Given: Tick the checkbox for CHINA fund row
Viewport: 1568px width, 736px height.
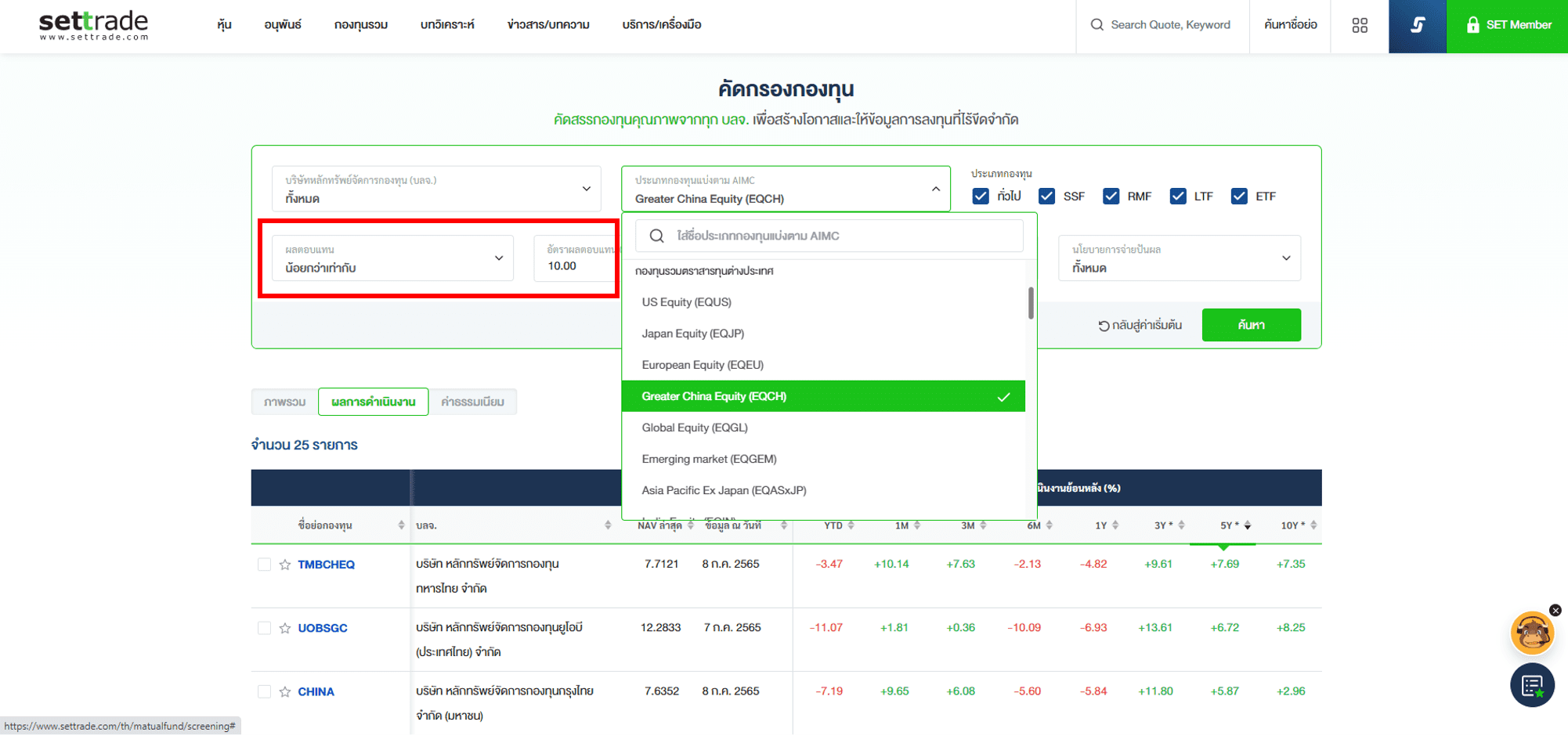Looking at the screenshot, I should (x=264, y=691).
